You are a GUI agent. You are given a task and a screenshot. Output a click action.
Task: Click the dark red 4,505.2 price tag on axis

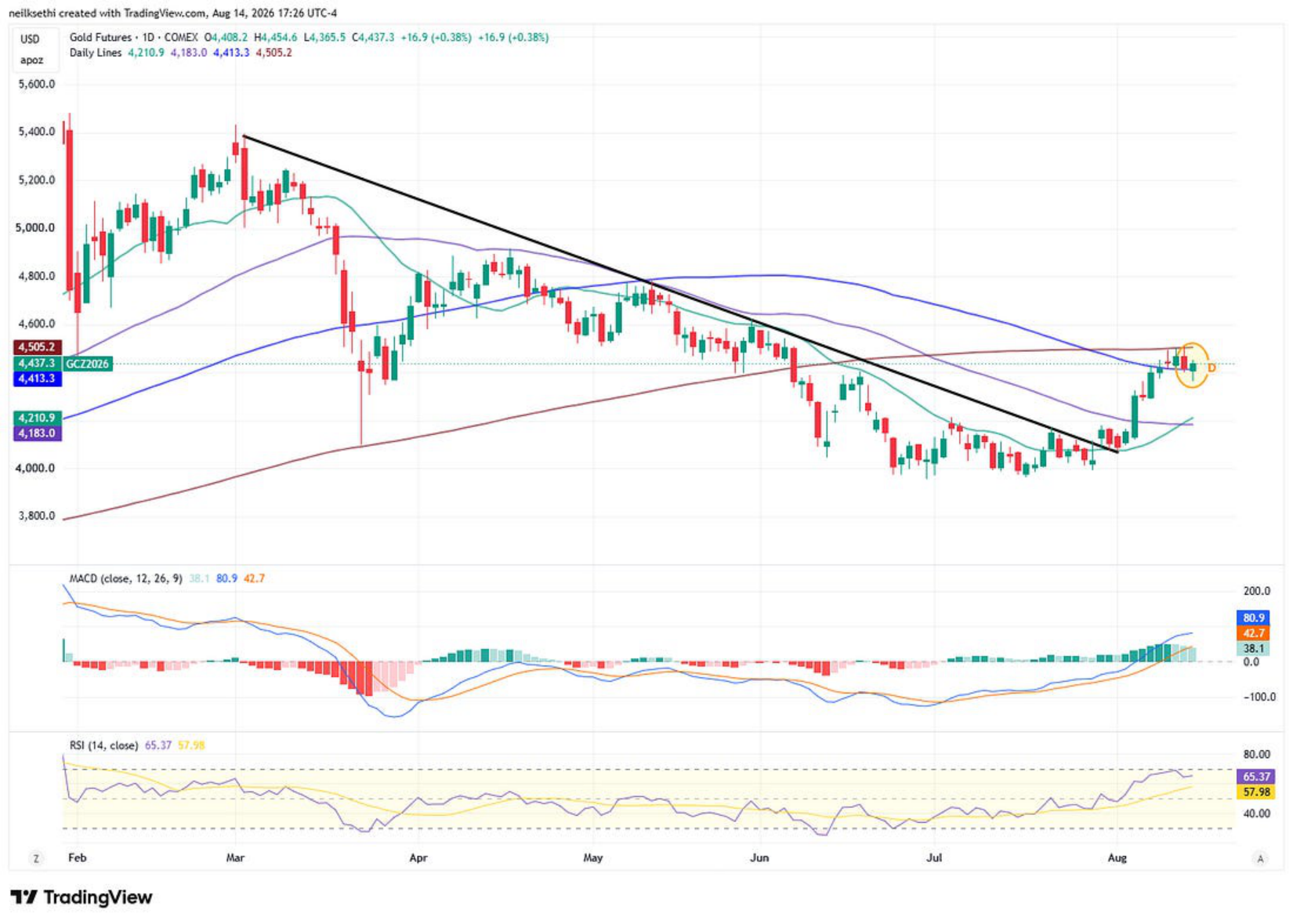point(37,347)
